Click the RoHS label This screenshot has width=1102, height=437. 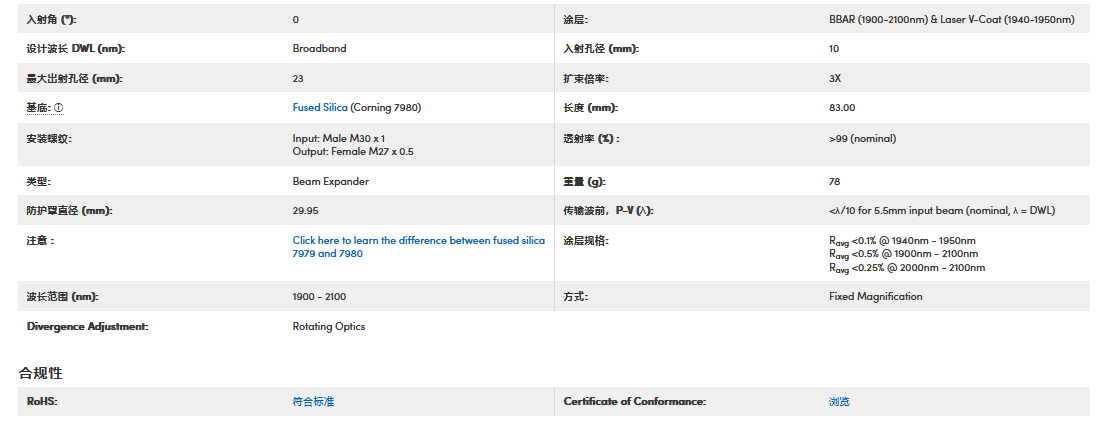(x=42, y=401)
